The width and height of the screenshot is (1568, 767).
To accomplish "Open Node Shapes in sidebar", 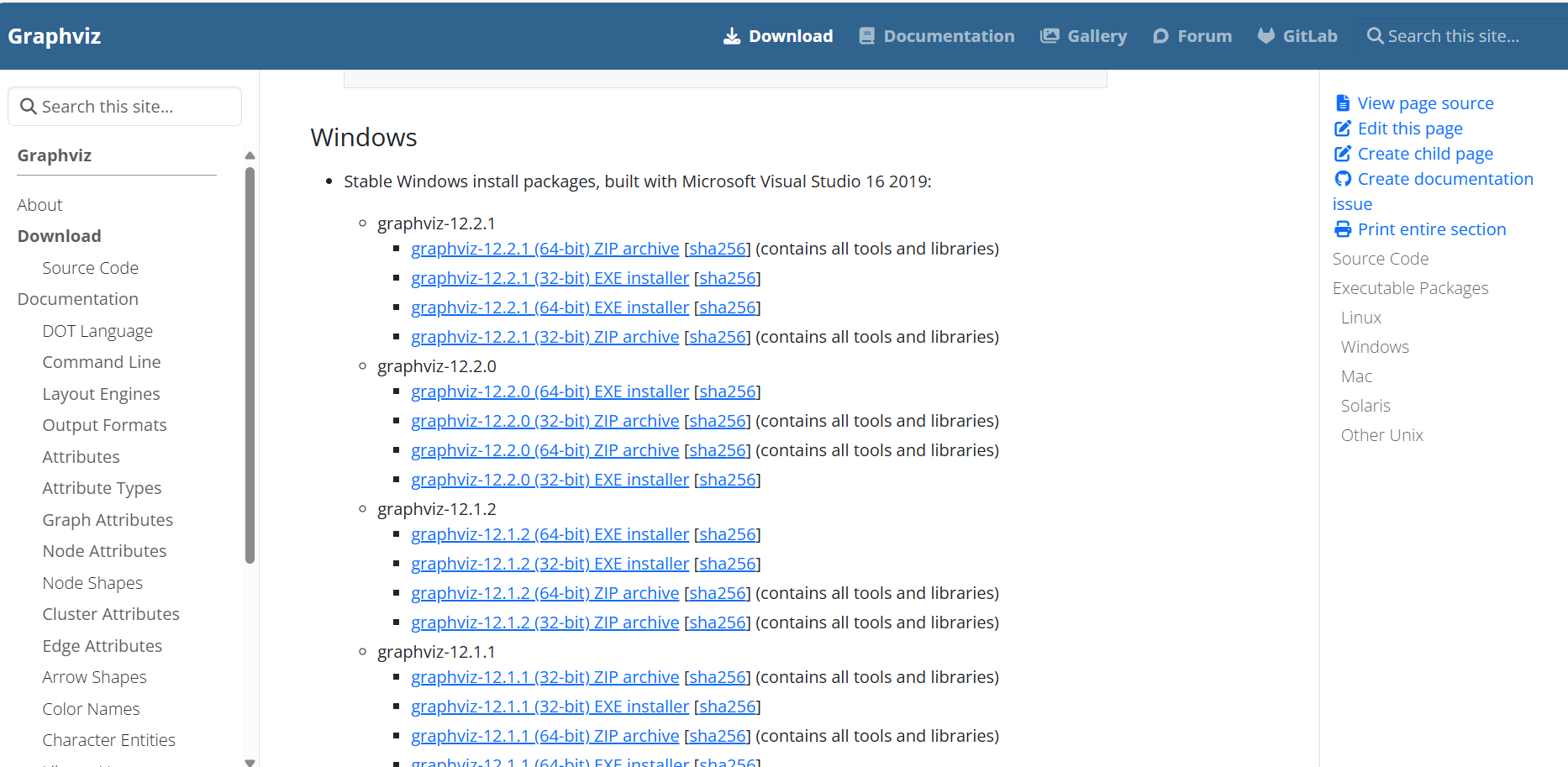I will pyautogui.click(x=92, y=583).
